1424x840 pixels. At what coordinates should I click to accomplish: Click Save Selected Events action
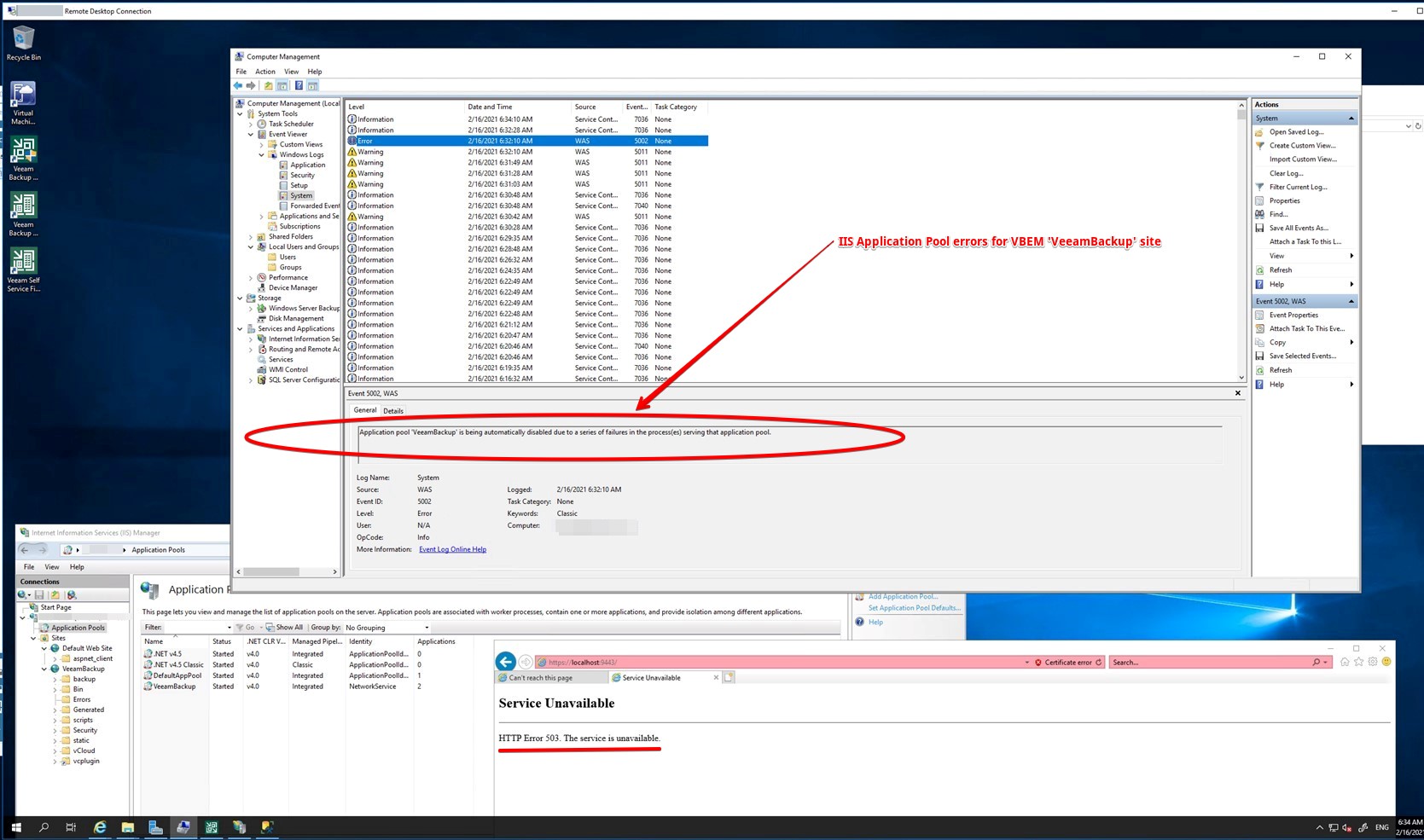(1302, 356)
